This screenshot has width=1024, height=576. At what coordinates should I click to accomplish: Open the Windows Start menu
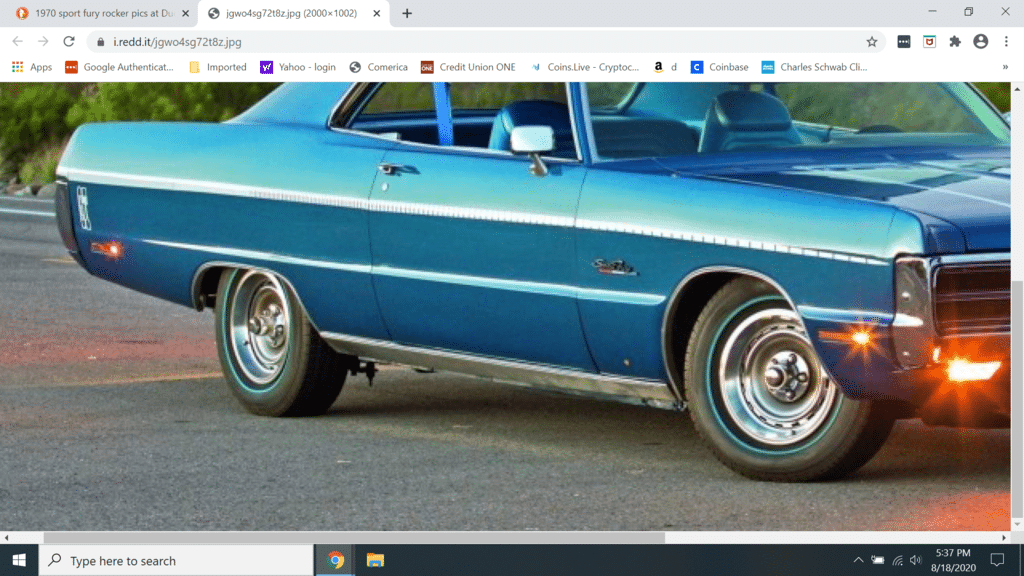click(19, 560)
